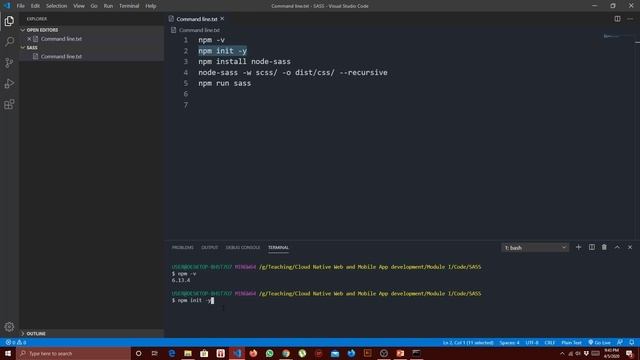The width and height of the screenshot is (640, 360).
Task: Open File Explorer from taskbar
Action: 188,353
